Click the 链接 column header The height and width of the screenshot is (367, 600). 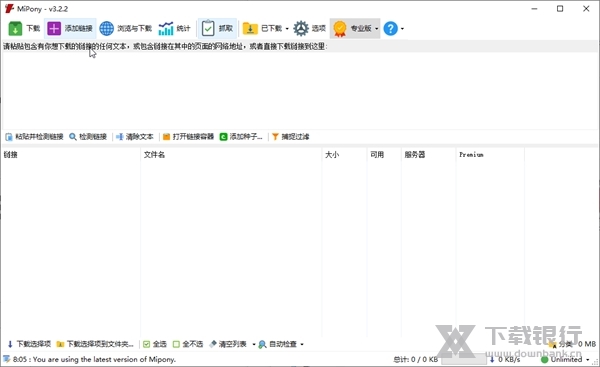(x=71, y=155)
